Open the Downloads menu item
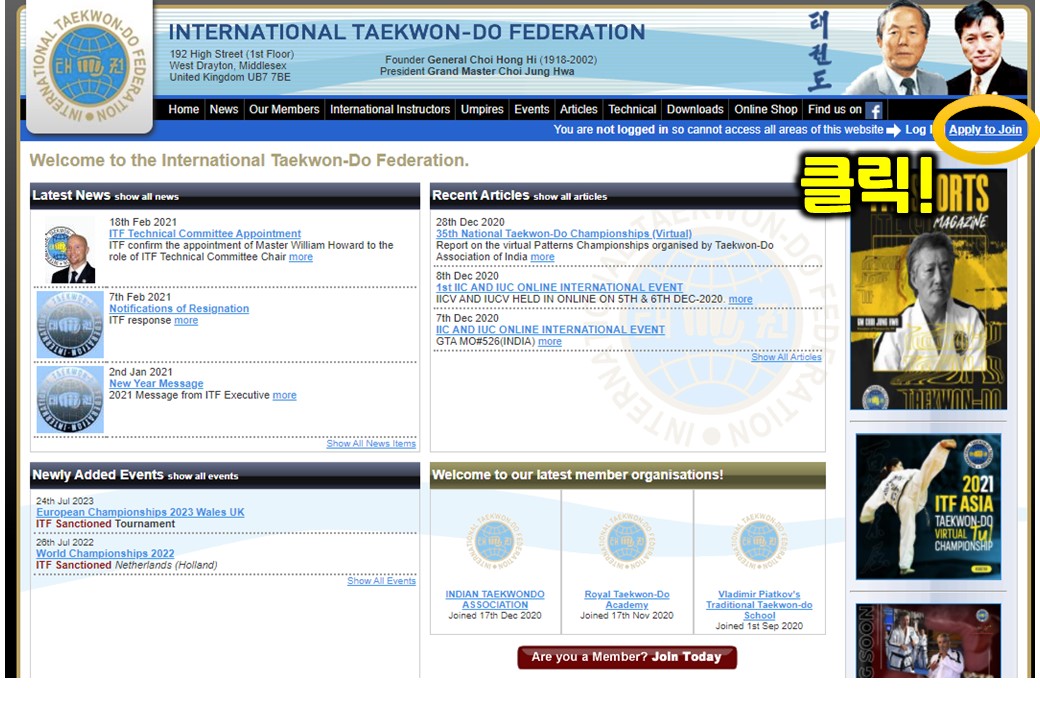The image size is (1040, 720). (x=695, y=109)
